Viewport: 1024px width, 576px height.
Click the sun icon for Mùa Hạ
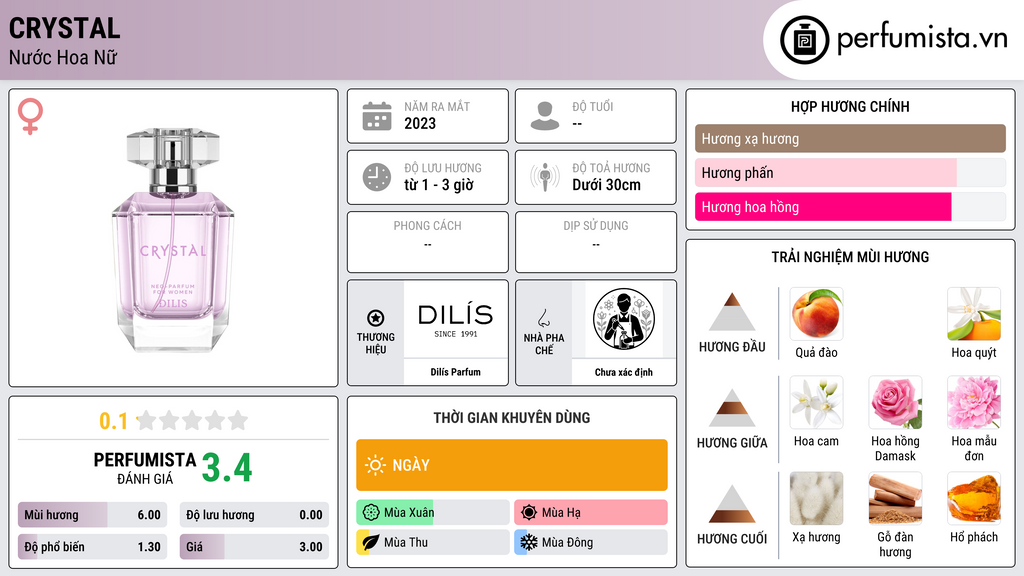click(529, 512)
